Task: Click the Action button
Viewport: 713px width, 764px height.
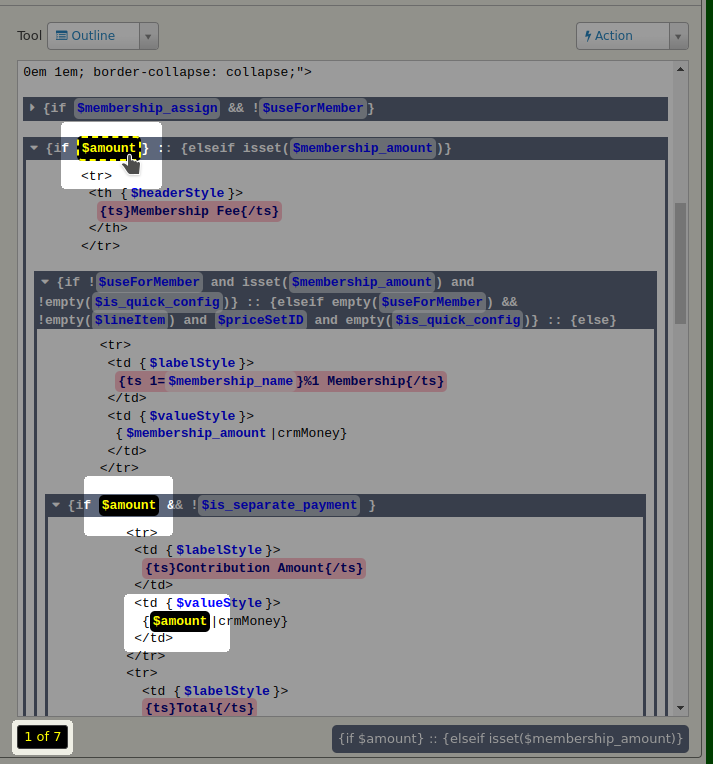Action: point(622,36)
